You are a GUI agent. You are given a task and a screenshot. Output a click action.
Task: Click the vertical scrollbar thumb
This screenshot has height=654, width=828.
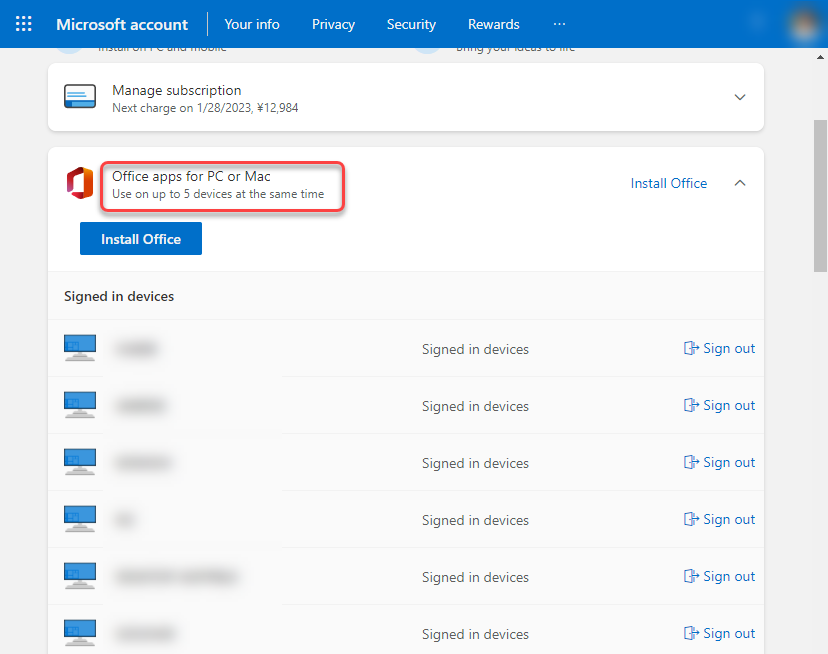click(820, 196)
